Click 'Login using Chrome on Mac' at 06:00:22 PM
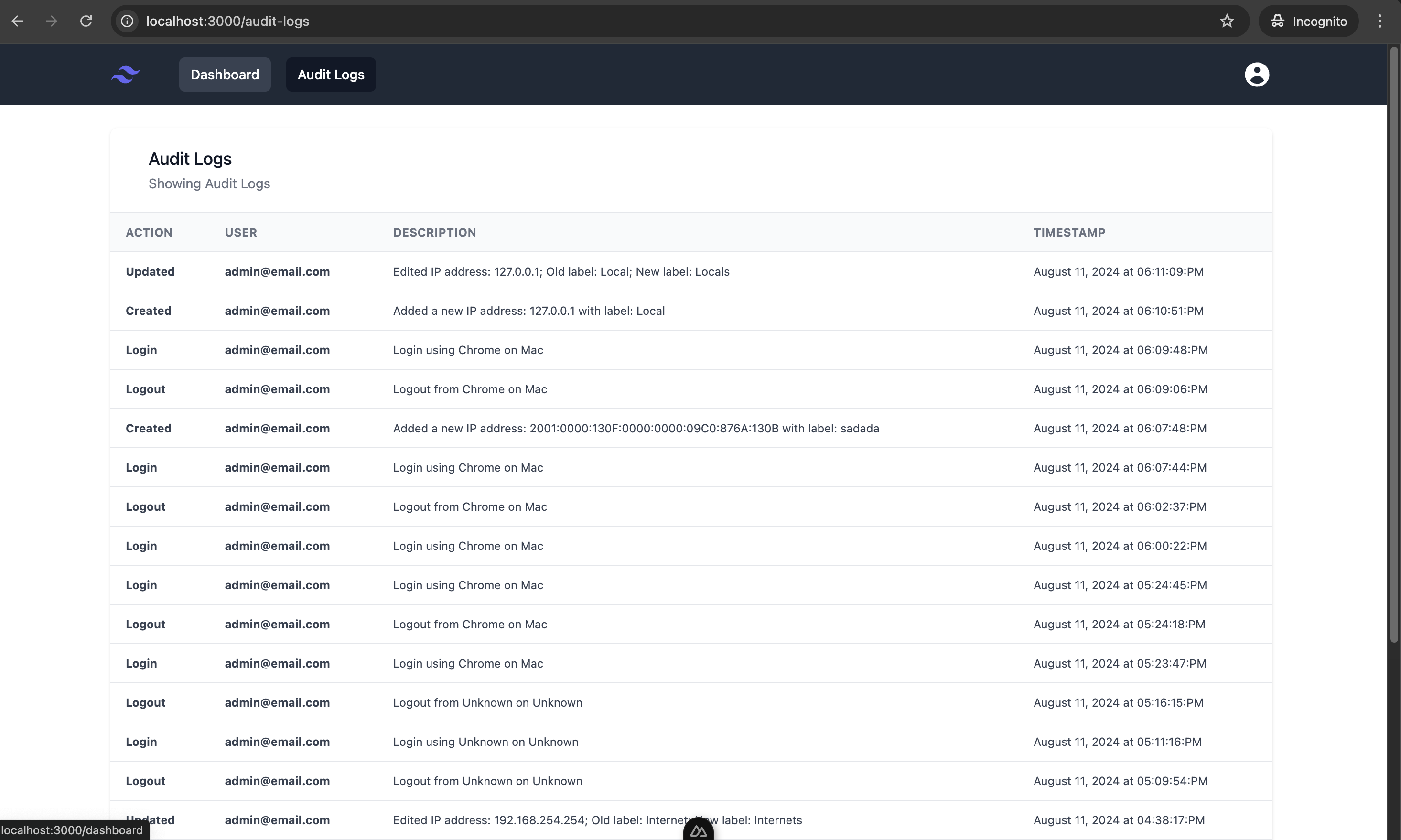 pos(468,546)
